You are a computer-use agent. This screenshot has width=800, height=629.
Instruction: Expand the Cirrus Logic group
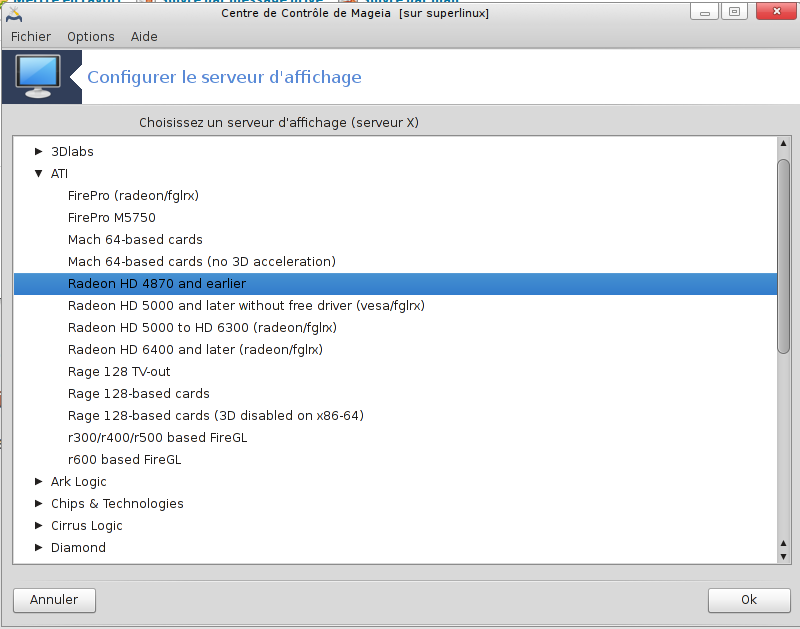click(x=38, y=525)
